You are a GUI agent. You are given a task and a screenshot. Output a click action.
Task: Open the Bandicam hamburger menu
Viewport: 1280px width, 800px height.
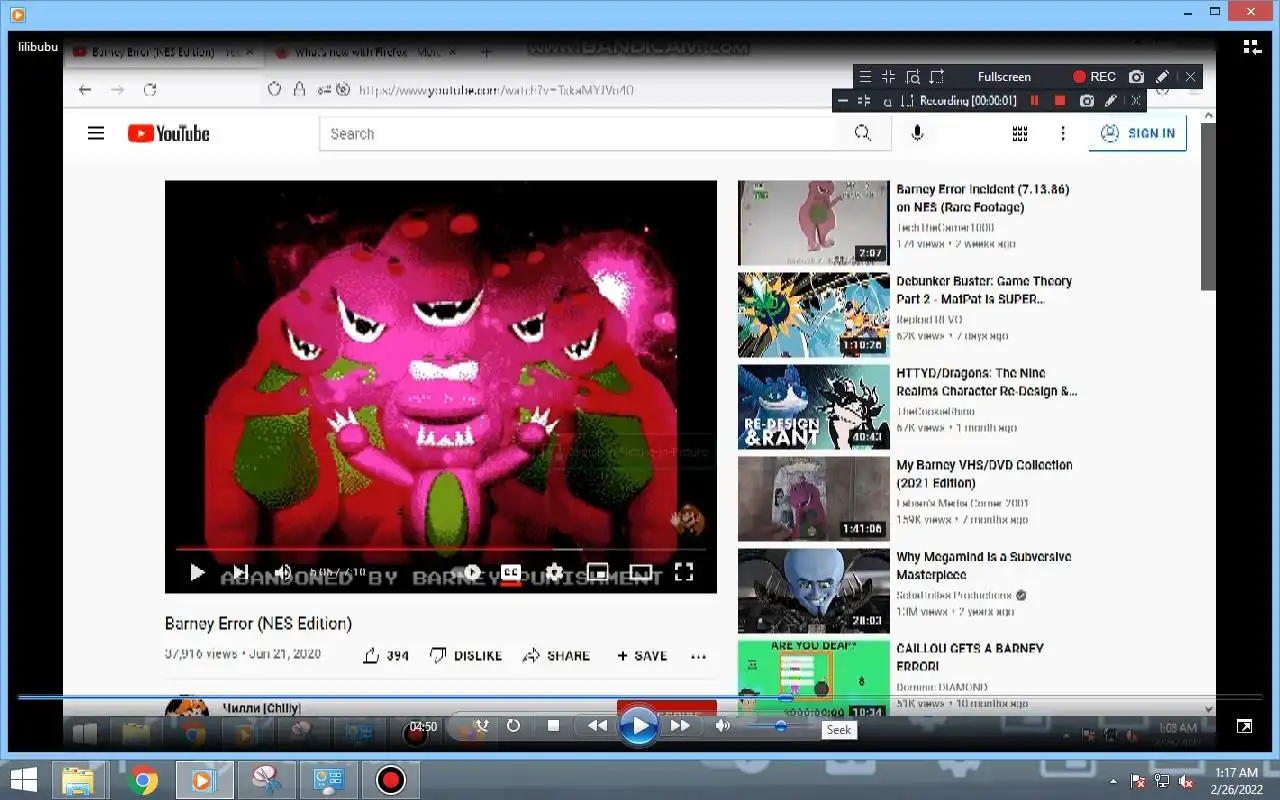866,77
